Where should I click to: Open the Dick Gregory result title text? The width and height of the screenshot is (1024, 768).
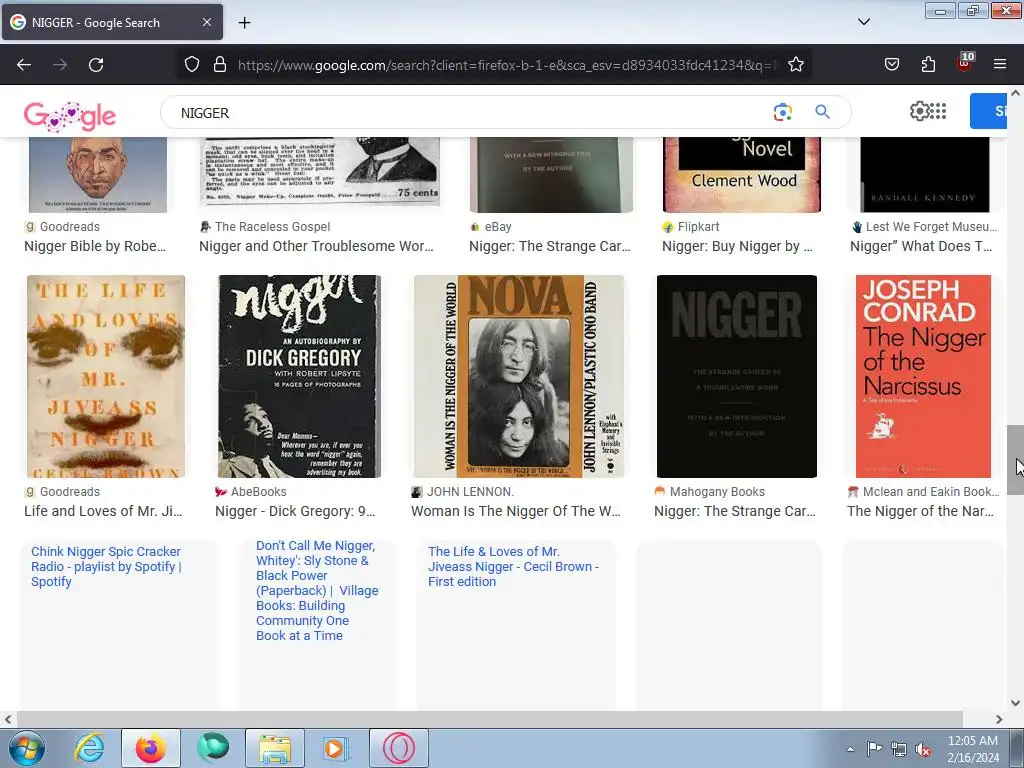(x=295, y=511)
